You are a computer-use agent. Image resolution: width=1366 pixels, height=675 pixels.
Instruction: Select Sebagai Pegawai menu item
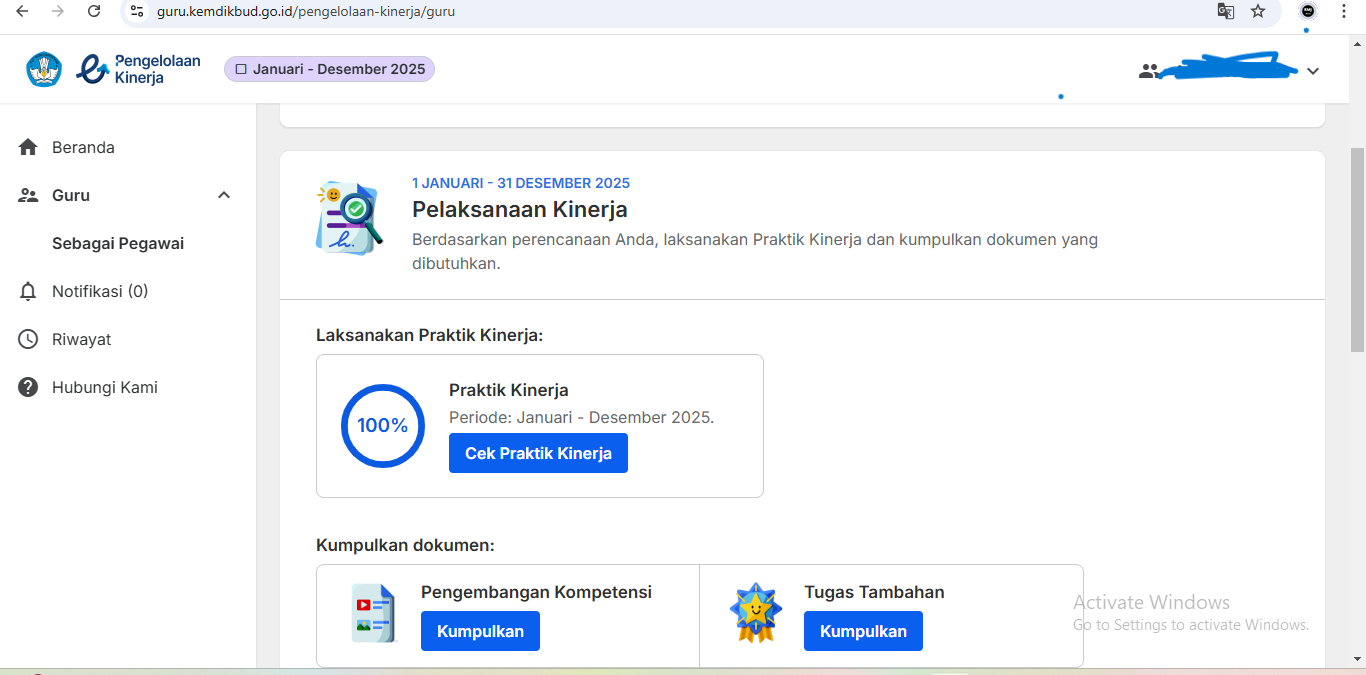[118, 243]
